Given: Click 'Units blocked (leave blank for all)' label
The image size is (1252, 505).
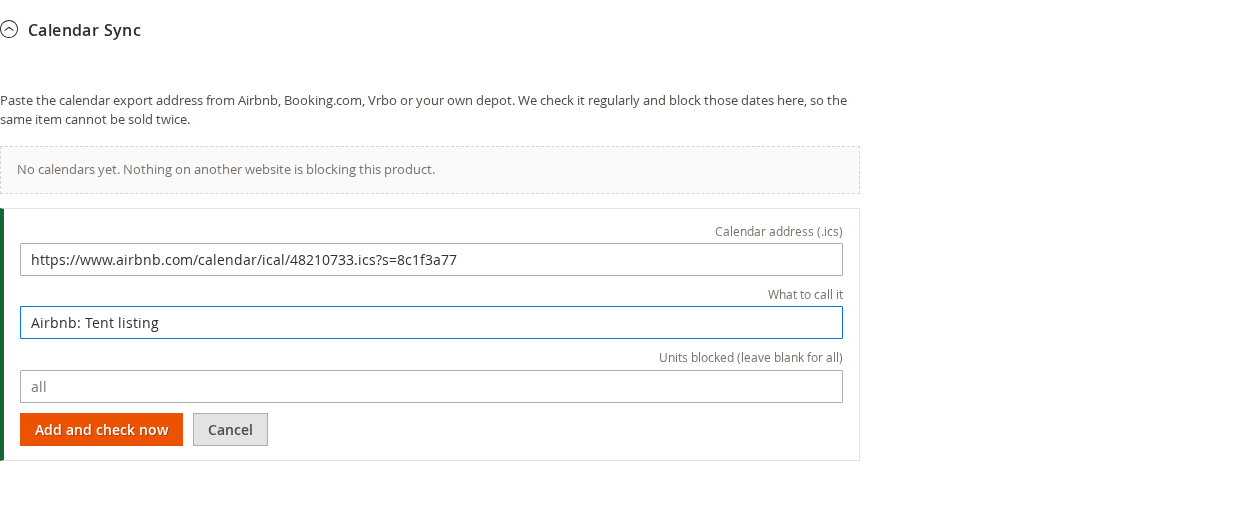Looking at the screenshot, I should (751, 357).
